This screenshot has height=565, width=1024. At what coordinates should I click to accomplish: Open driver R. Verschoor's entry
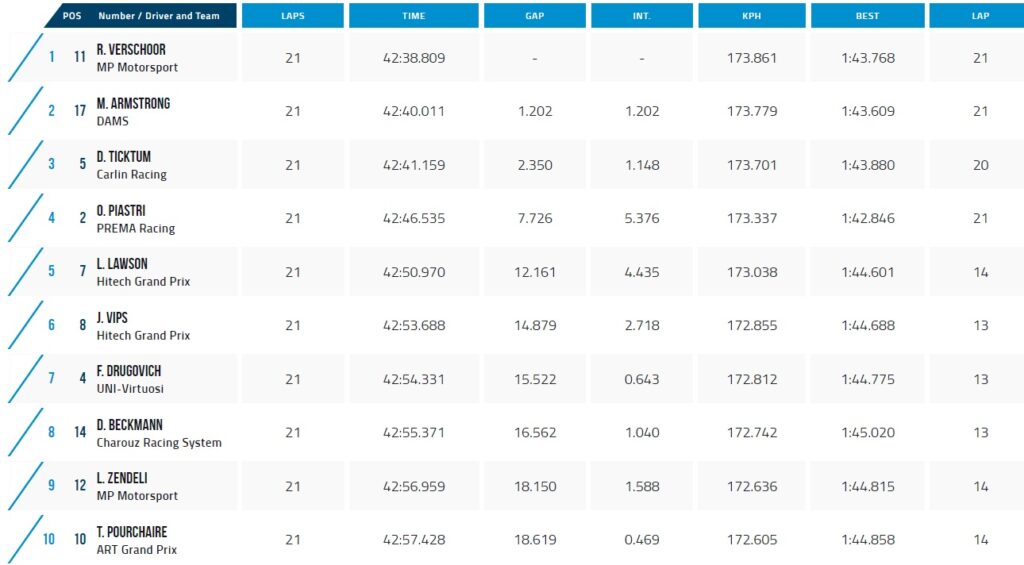pyautogui.click(x=131, y=50)
